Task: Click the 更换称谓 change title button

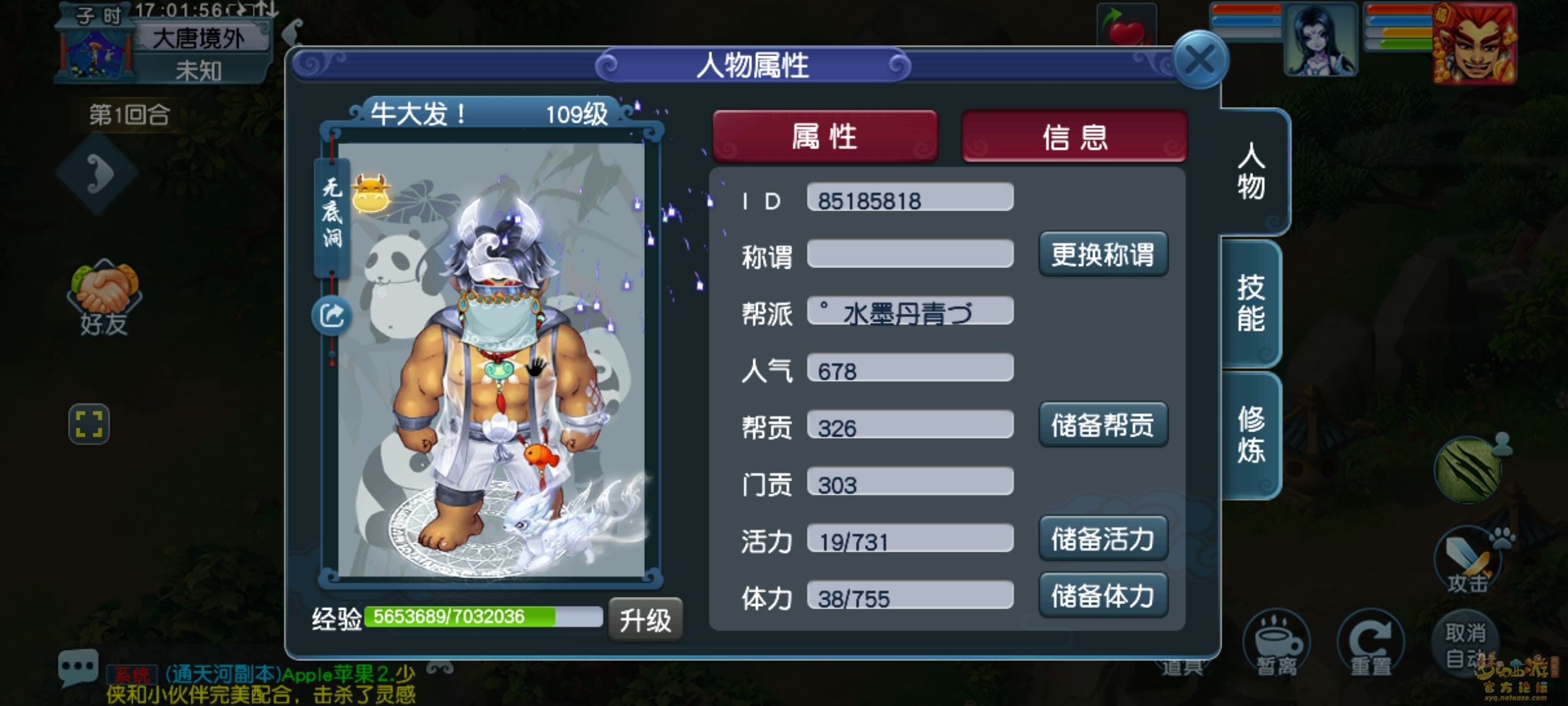Action: pyautogui.click(x=1103, y=254)
